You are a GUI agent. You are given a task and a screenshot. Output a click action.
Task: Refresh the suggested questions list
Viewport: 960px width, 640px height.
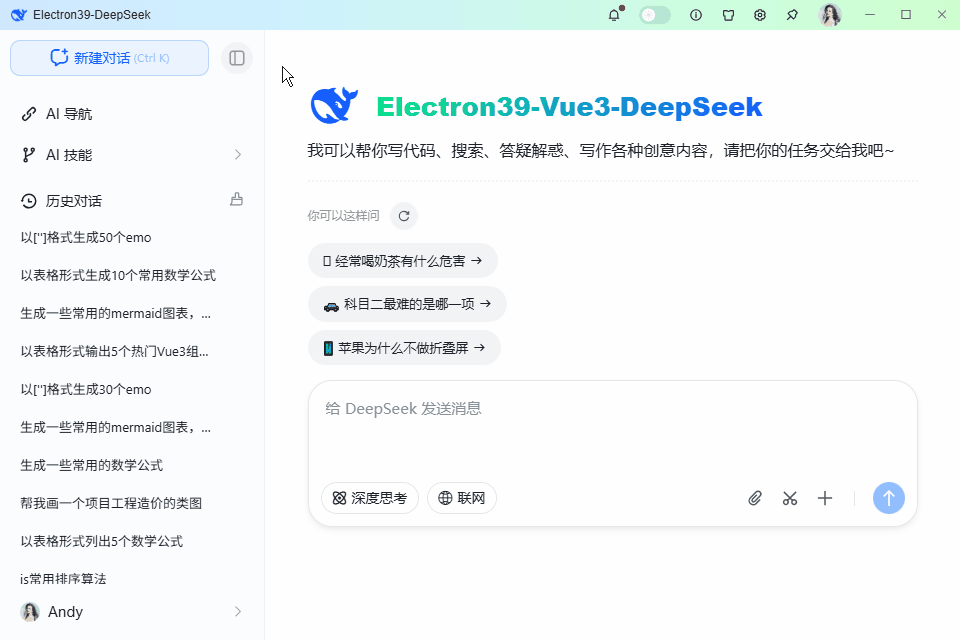pos(403,215)
